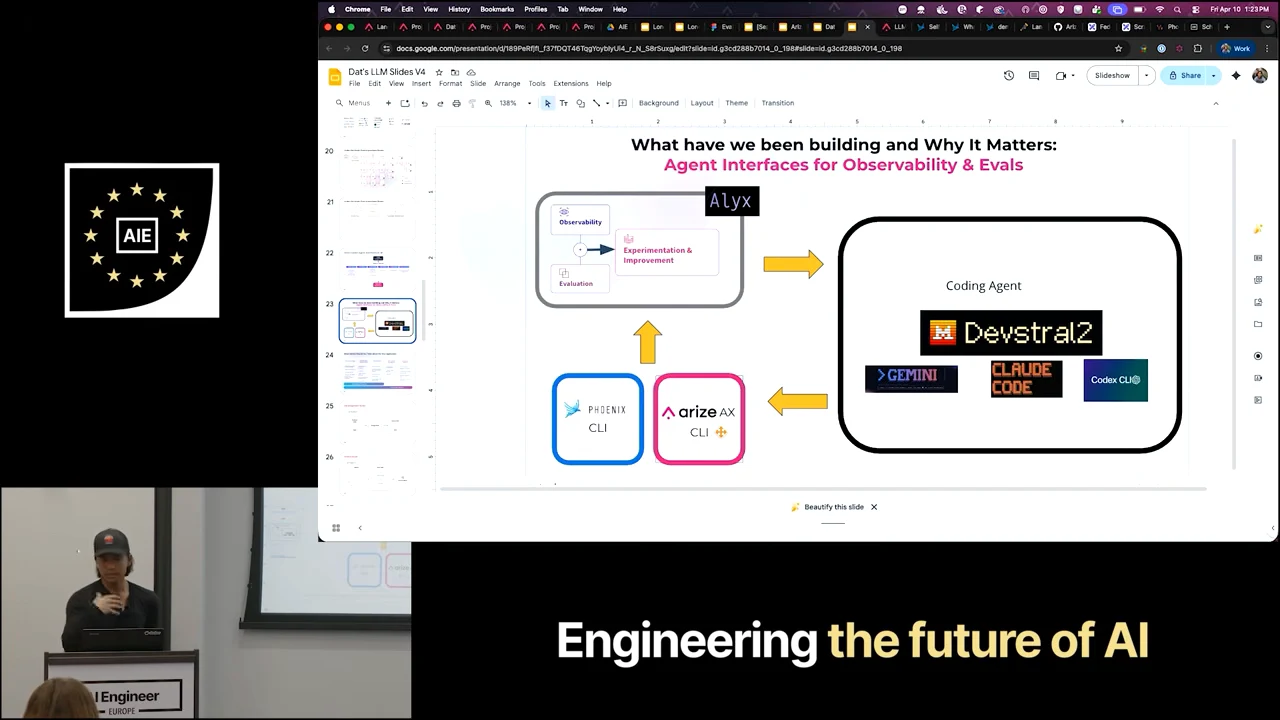Dismiss the Beautify this slide suggestion
Screen dimensions: 1280x720
coord(874,507)
